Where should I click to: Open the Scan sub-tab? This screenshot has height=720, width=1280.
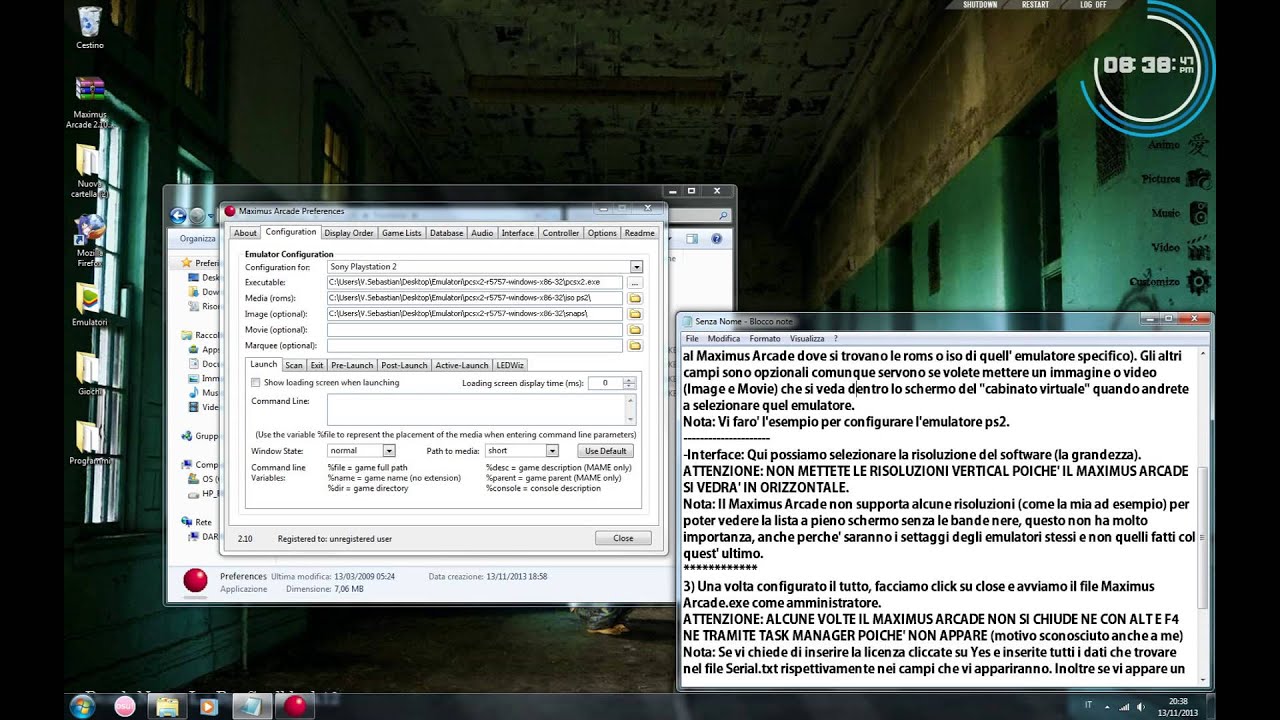point(294,365)
